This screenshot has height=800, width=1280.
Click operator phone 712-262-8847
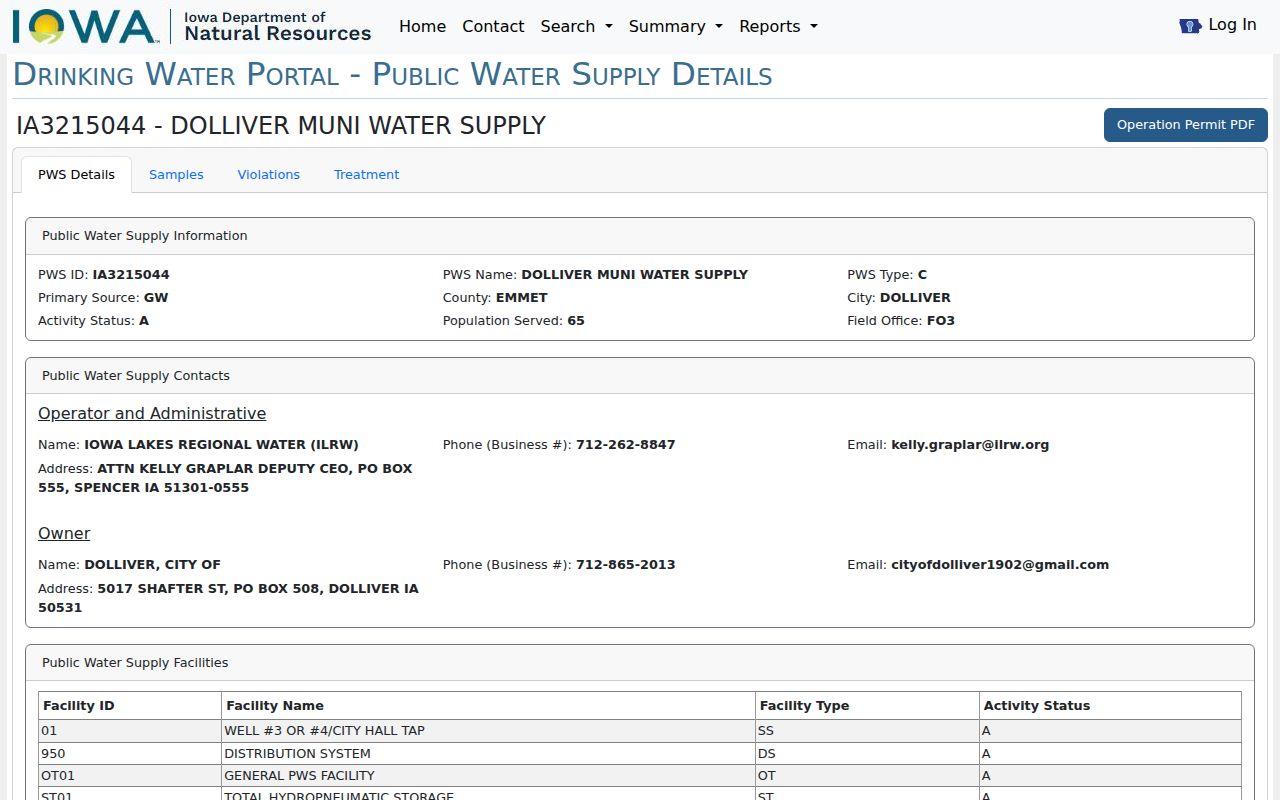[625, 444]
